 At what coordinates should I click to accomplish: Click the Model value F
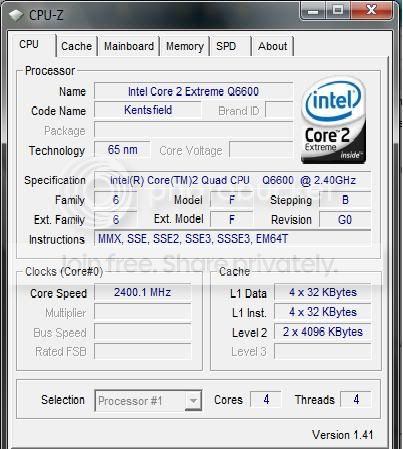tap(232, 200)
